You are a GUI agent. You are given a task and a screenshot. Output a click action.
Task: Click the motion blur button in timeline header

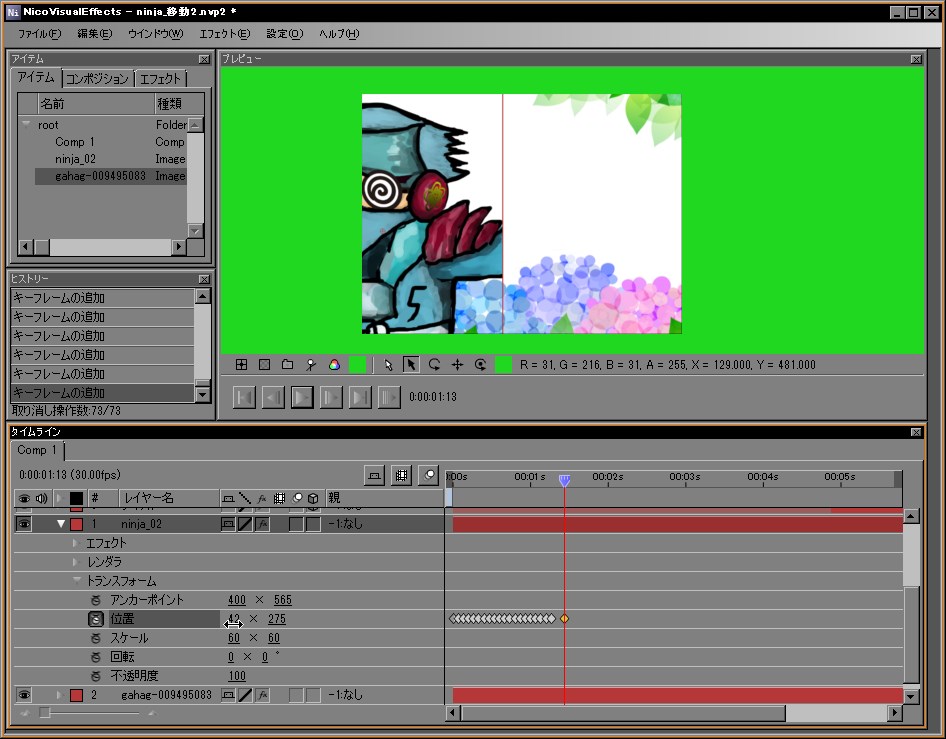pyautogui.click(x=428, y=475)
